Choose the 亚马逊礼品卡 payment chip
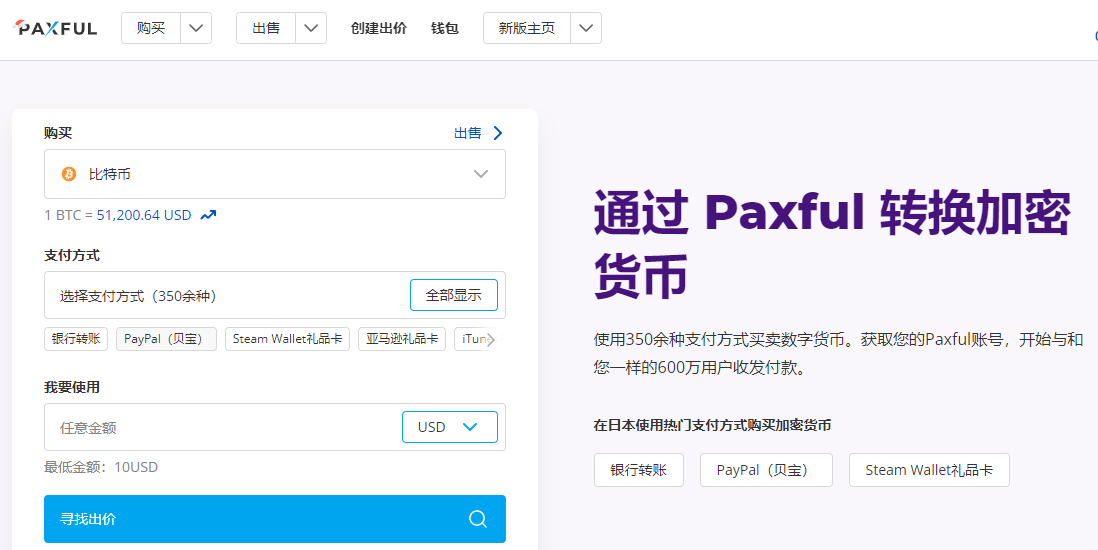The width and height of the screenshot is (1098, 550). (x=401, y=339)
